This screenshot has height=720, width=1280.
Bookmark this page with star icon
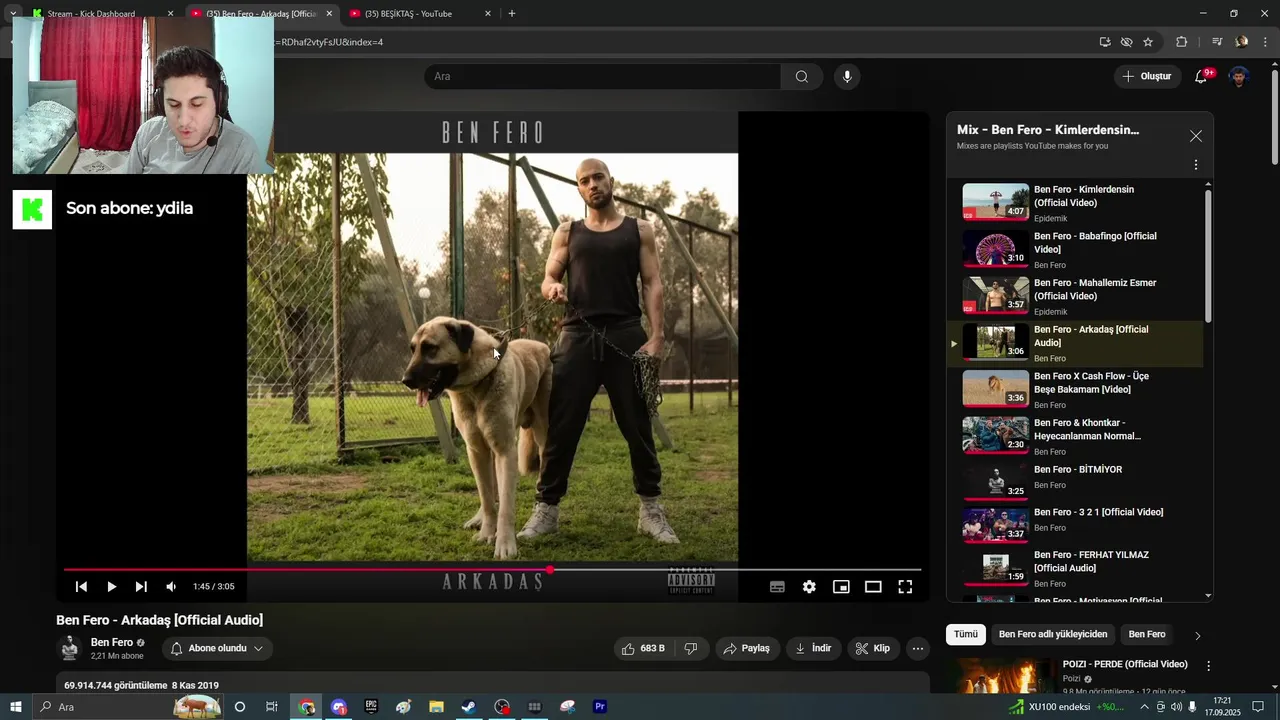point(1148,42)
